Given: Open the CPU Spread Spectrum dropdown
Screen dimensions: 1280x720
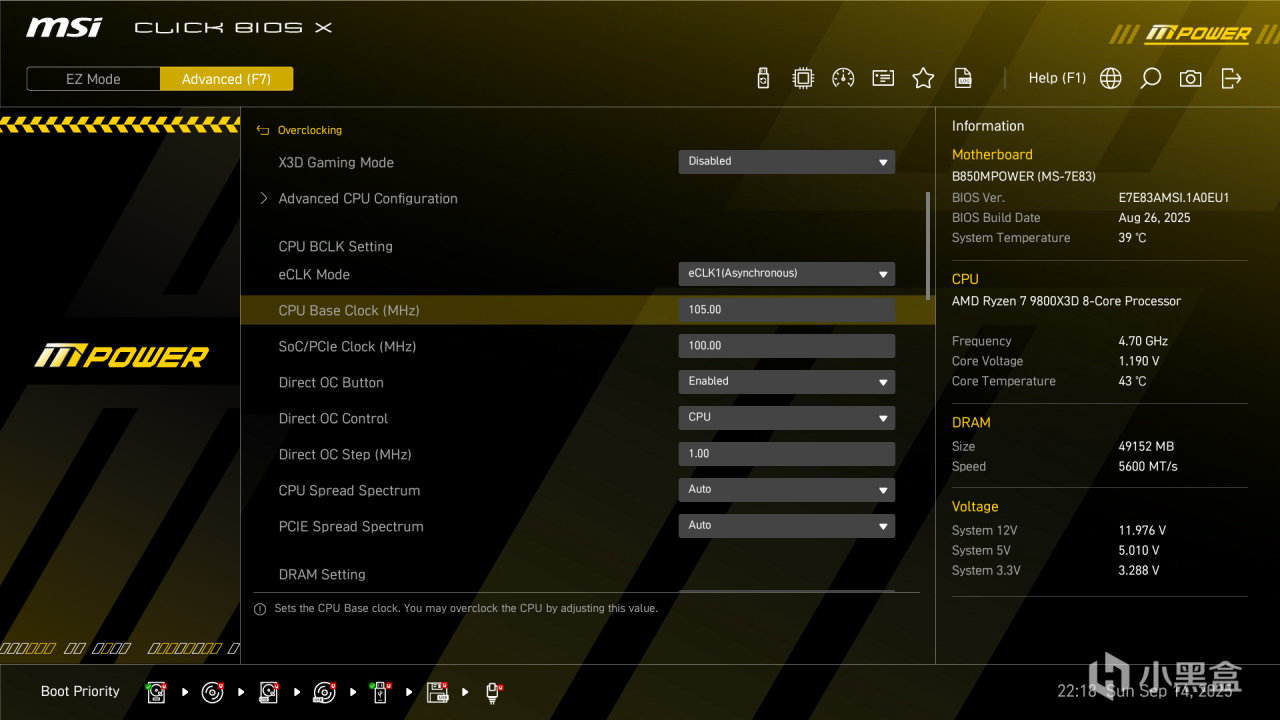Looking at the screenshot, I should [786, 489].
